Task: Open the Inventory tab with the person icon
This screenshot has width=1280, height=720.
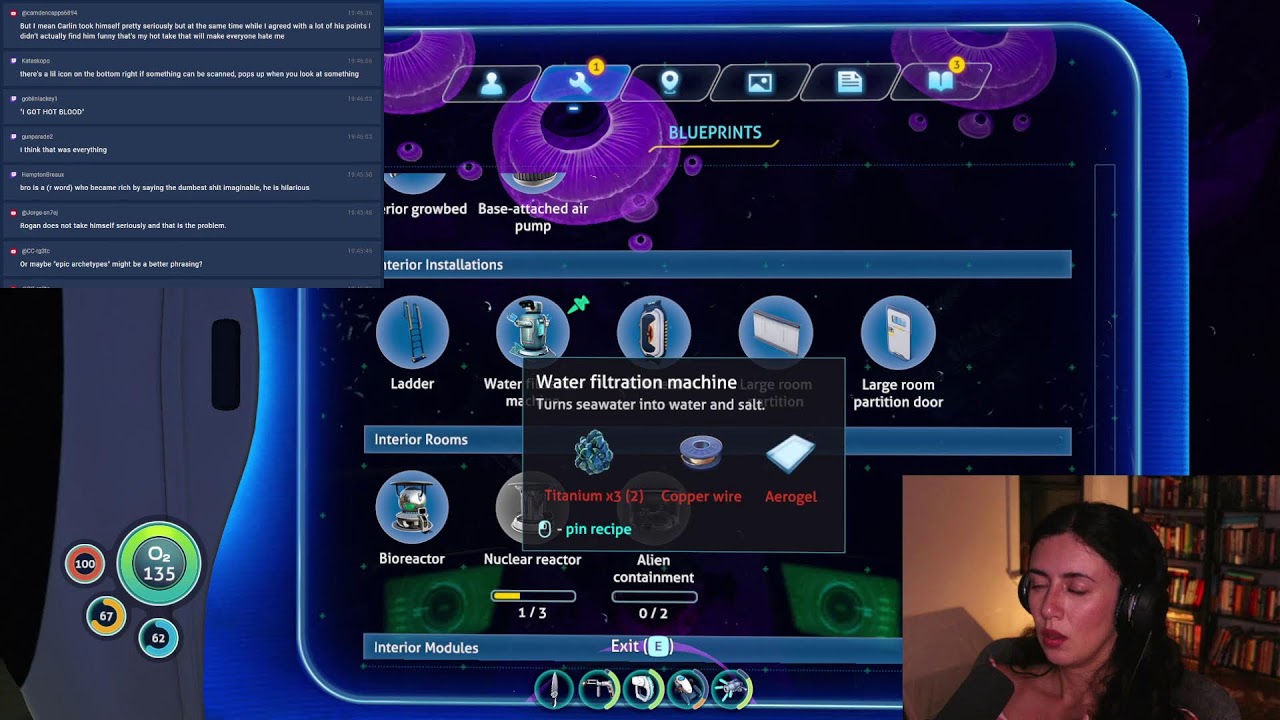Action: (x=491, y=83)
